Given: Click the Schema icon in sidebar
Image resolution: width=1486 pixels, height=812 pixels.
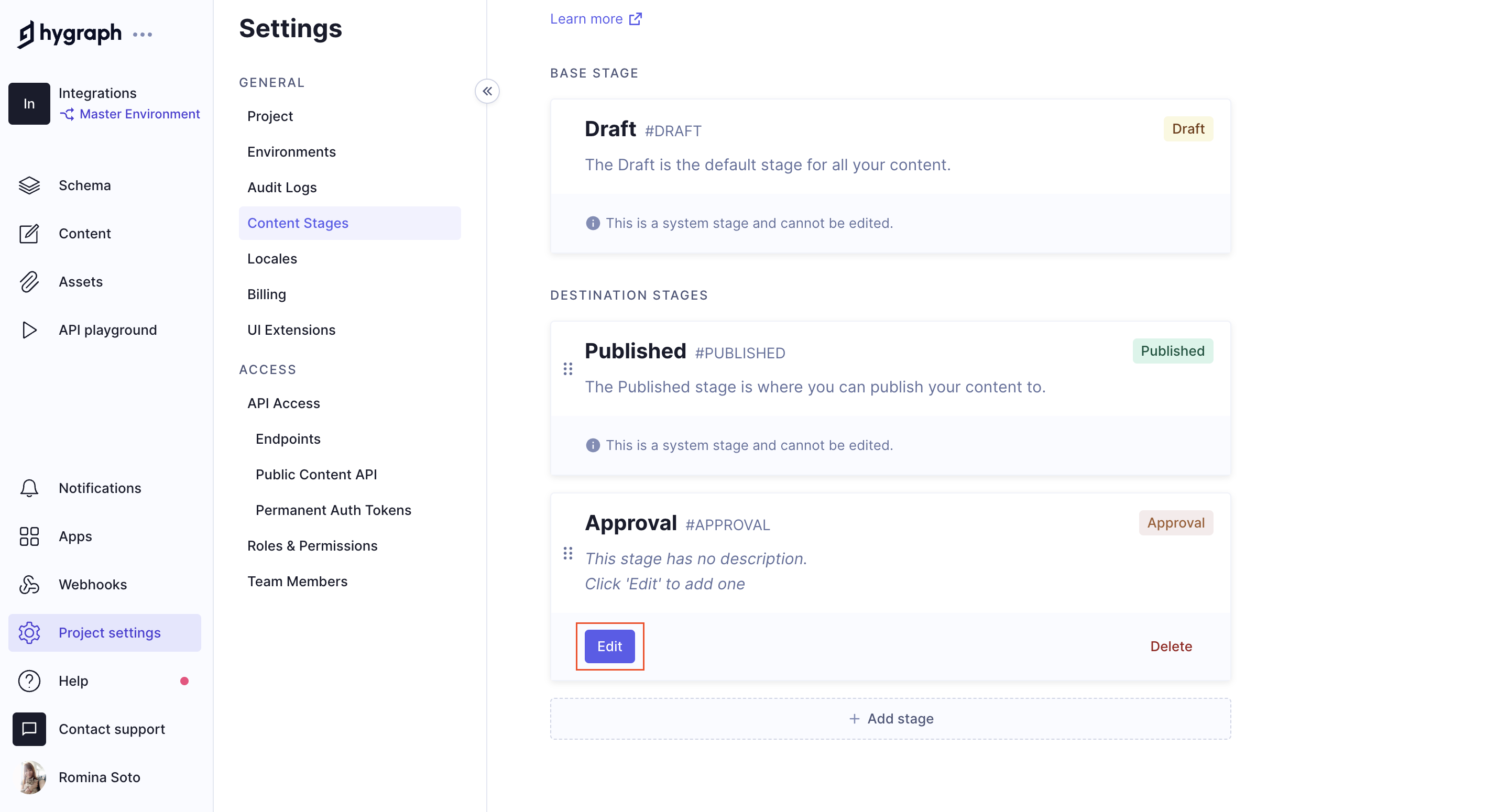Looking at the screenshot, I should click(x=29, y=185).
